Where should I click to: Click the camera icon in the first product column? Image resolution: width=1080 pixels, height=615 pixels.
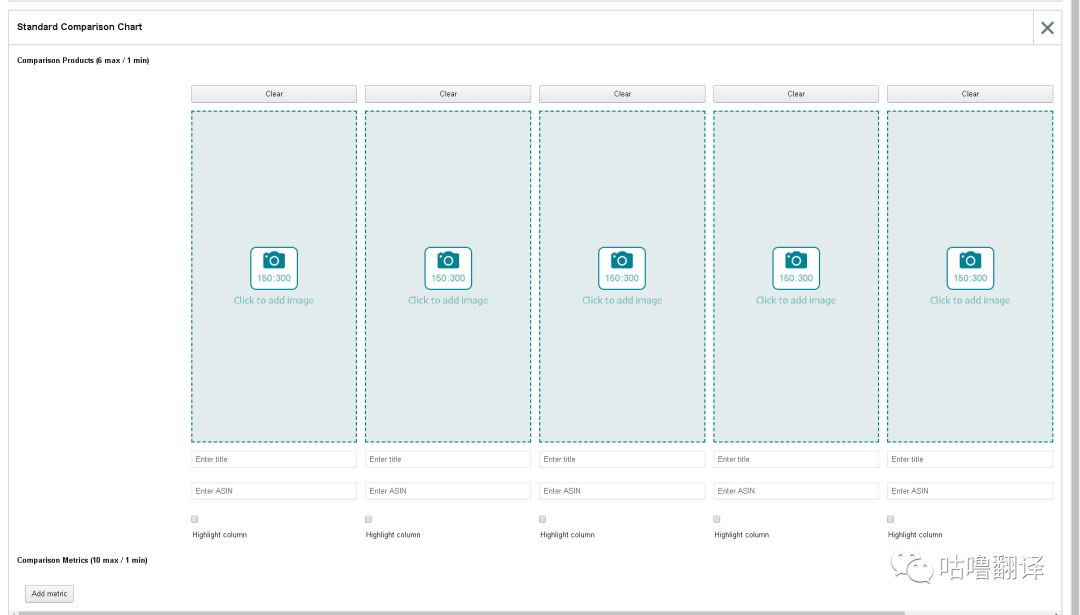[x=273, y=261]
